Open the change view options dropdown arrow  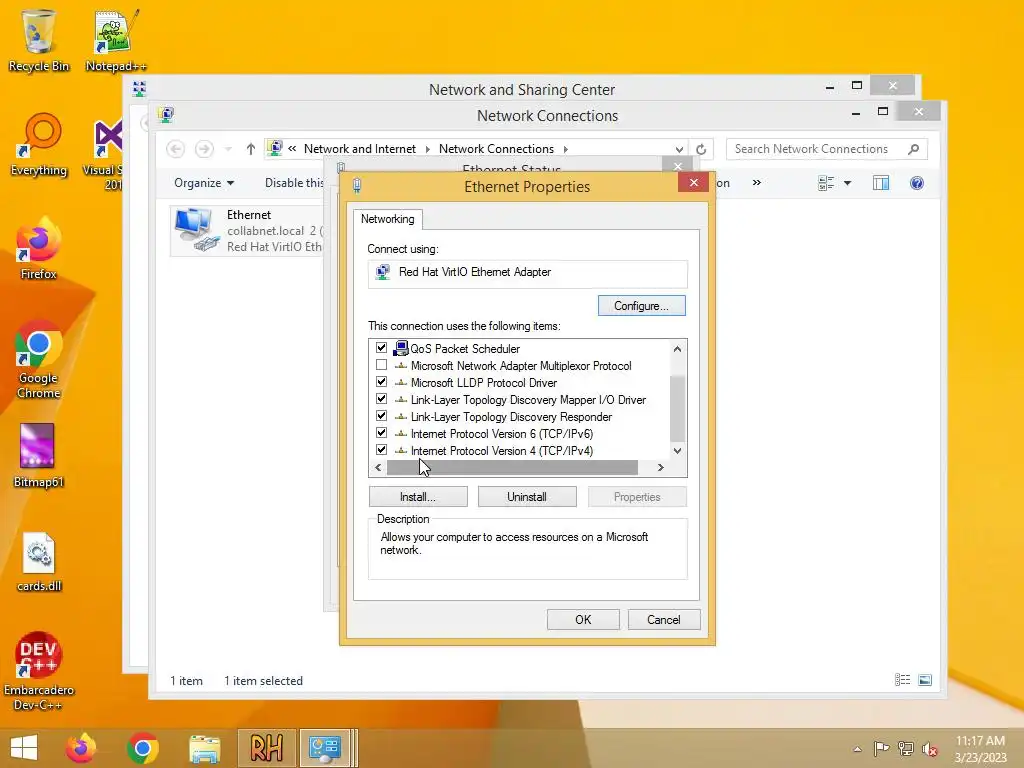click(x=848, y=184)
